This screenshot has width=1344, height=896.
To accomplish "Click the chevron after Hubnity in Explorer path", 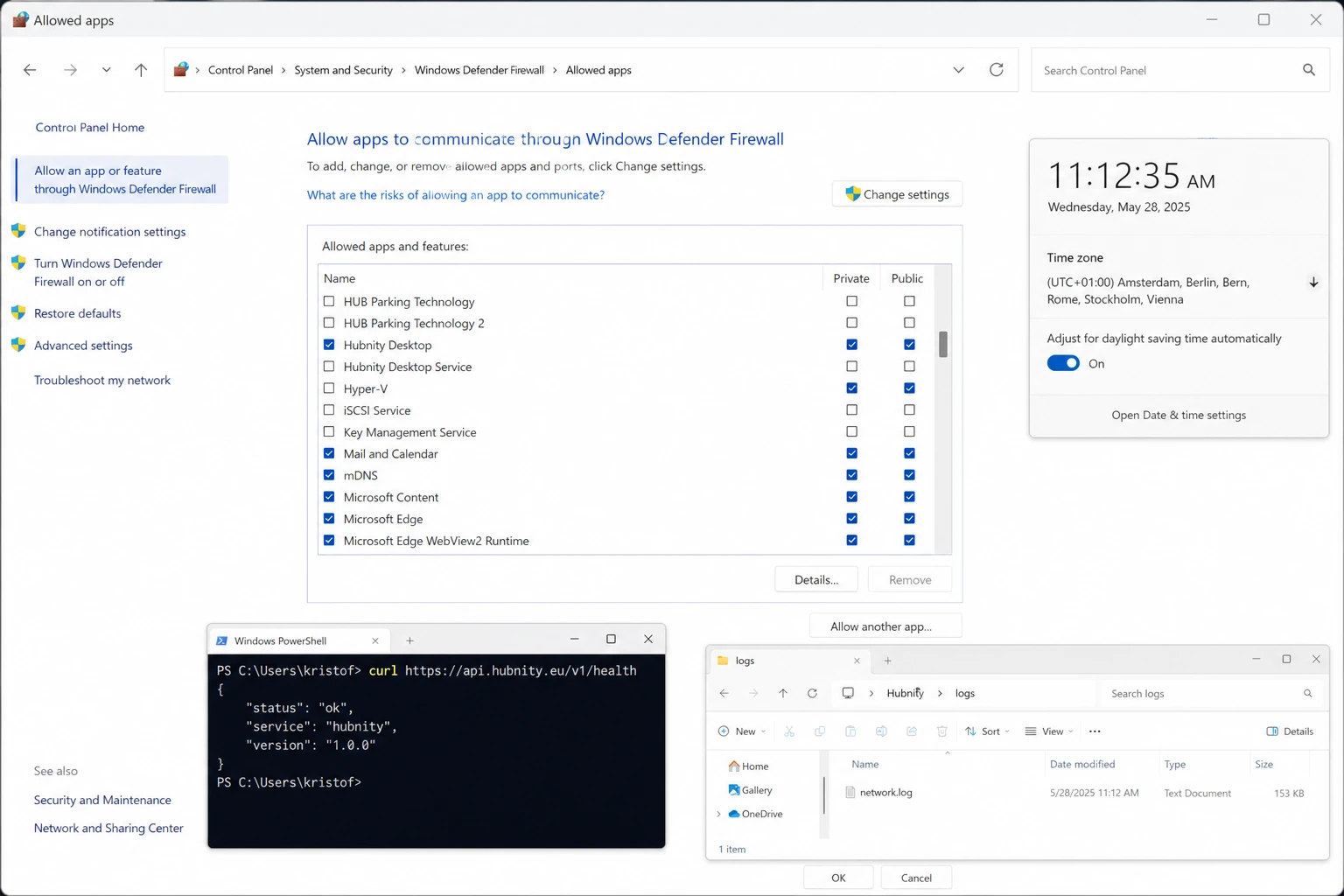I will point(940,693).
